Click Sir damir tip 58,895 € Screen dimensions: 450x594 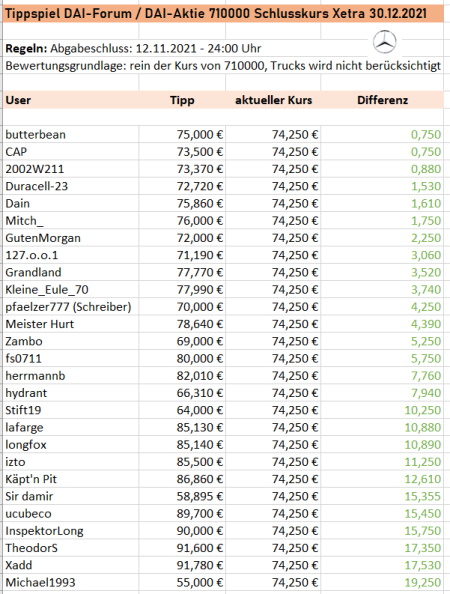(200, 496)
